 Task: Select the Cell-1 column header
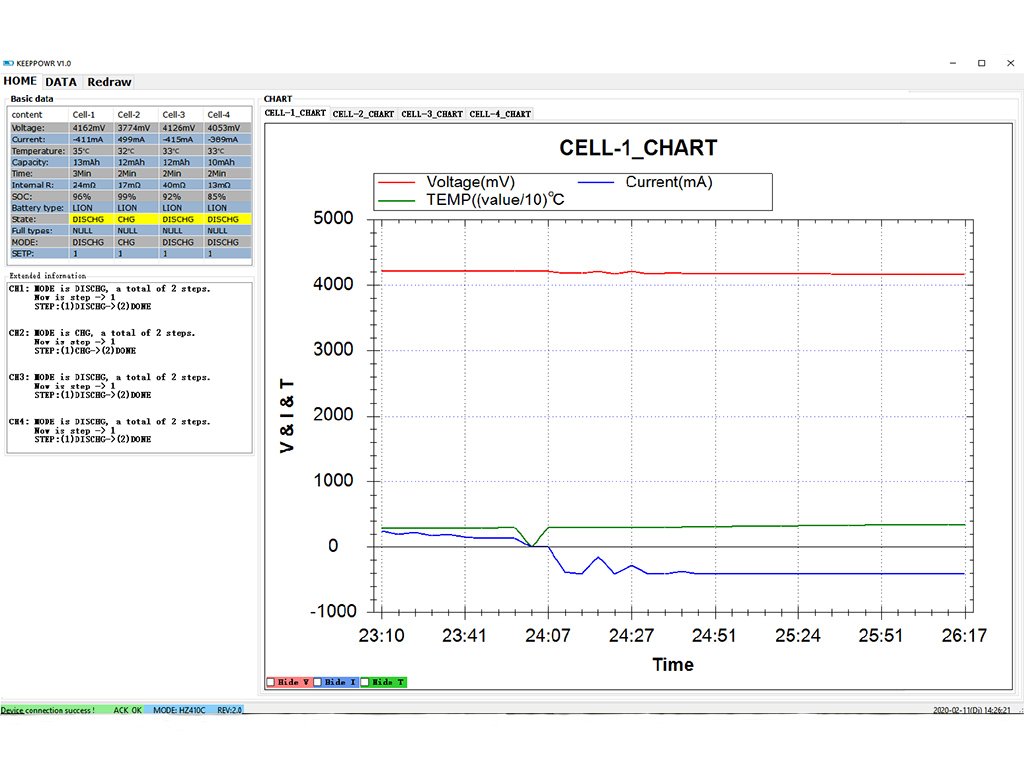click(x=84, y=115)
